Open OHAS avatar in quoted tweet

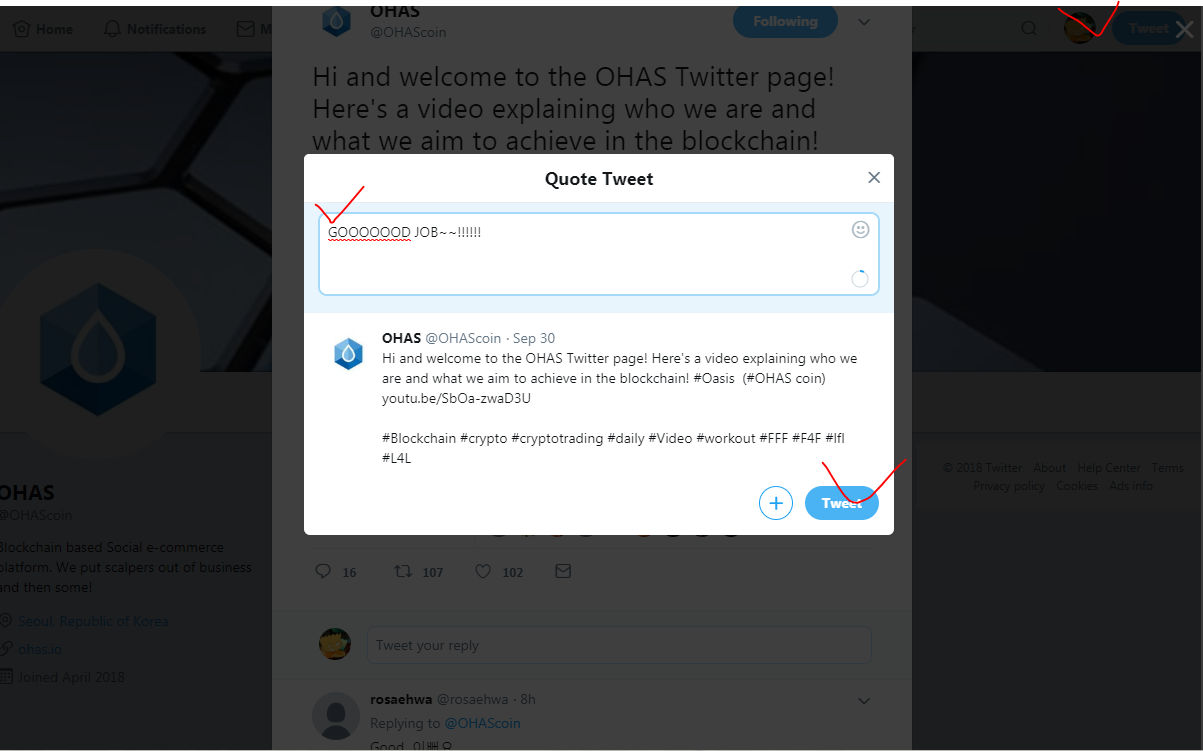[x=348, y=354]
